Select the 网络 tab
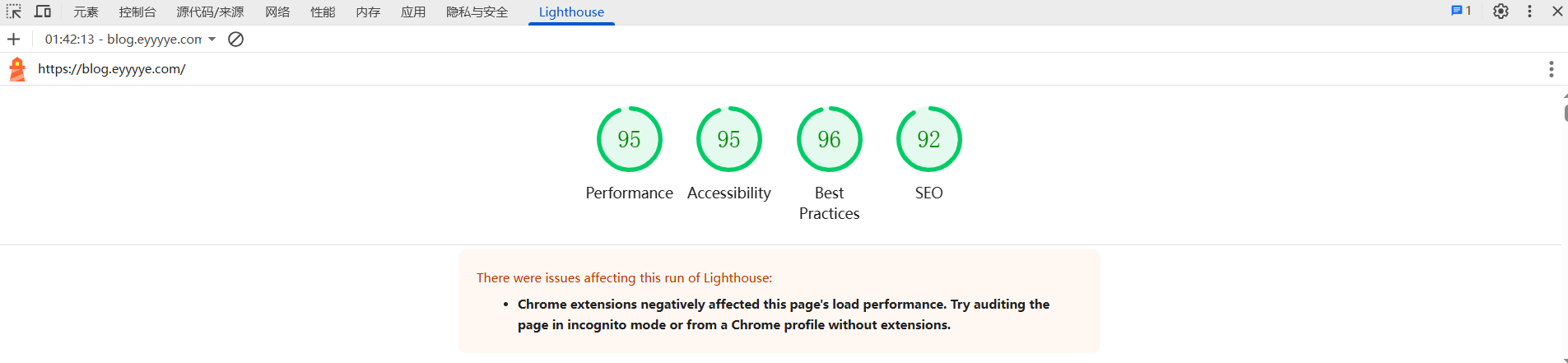The height and width of the screenshot is (363, 1568). pyautogui.click(x=277, y=12)
